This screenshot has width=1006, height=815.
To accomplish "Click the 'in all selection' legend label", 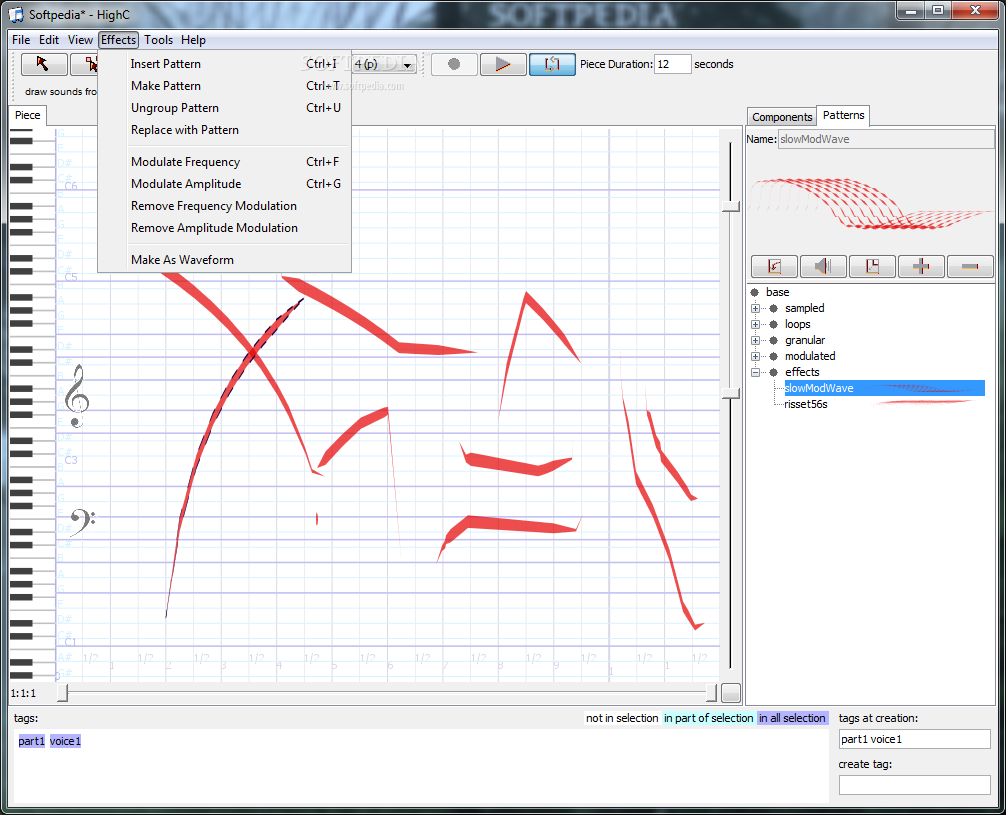I will click(792, 718).
